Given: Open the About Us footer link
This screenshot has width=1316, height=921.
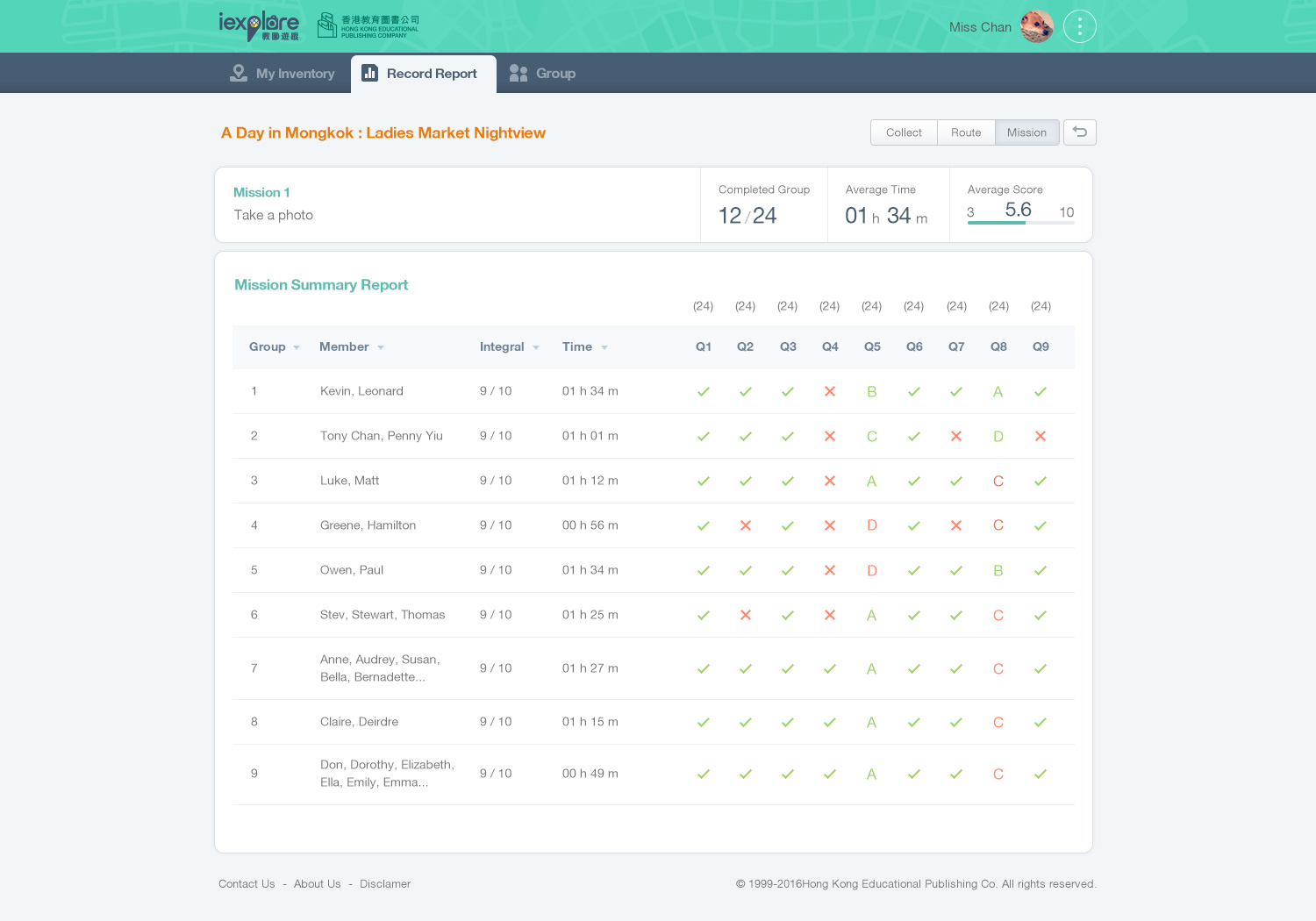Looking at the screenshot, I should (317, 884).
